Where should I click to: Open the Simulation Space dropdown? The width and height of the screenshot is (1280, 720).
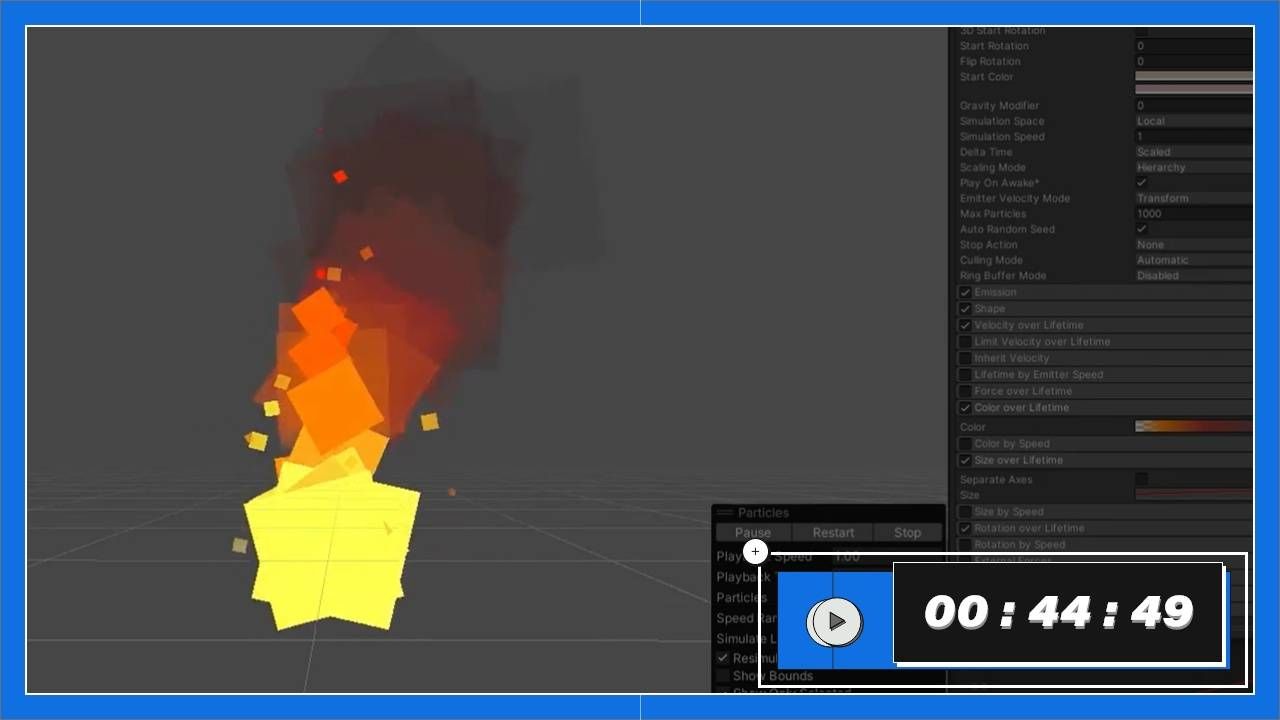[x=1194, y=121]
